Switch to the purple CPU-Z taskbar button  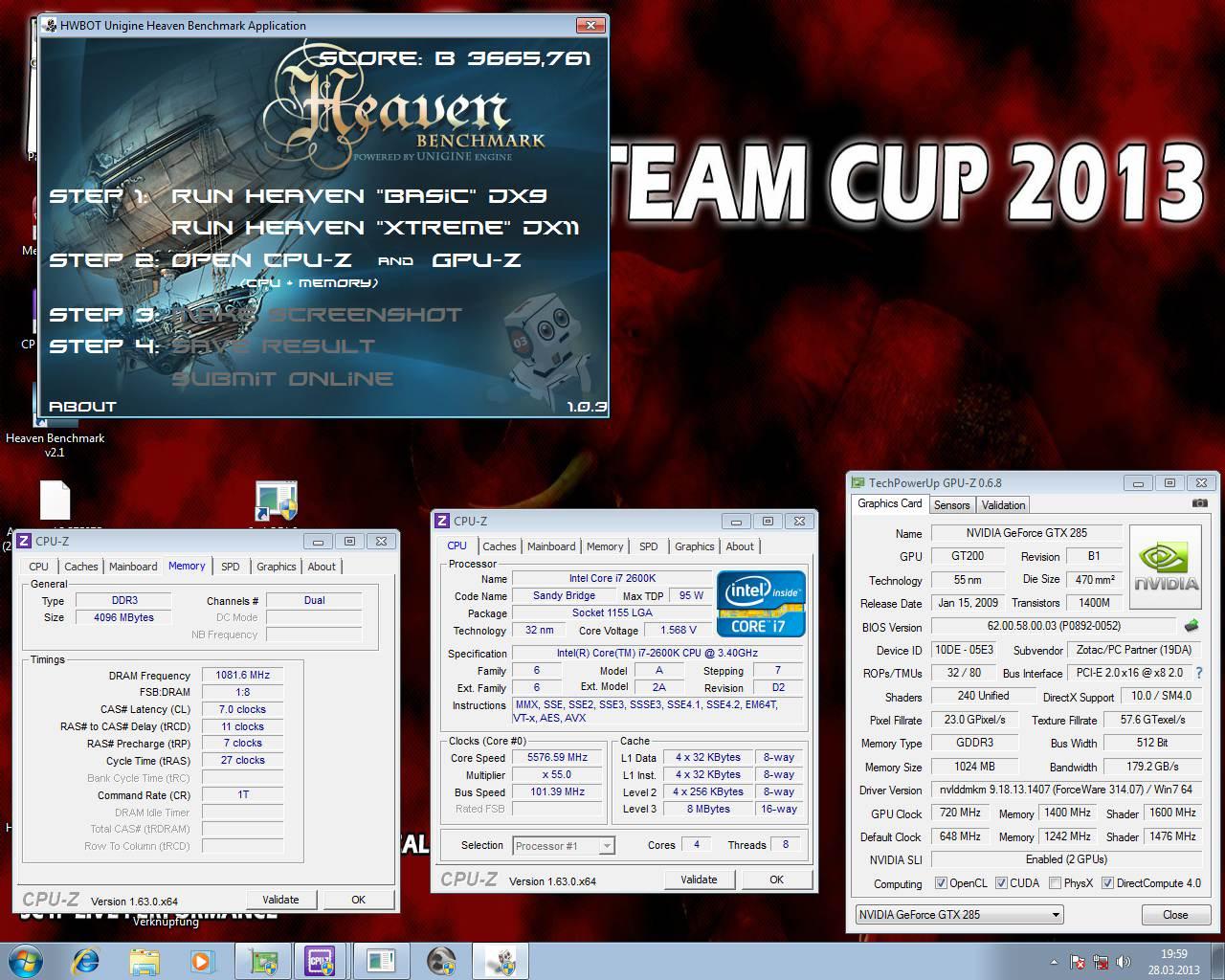(320, 961)
